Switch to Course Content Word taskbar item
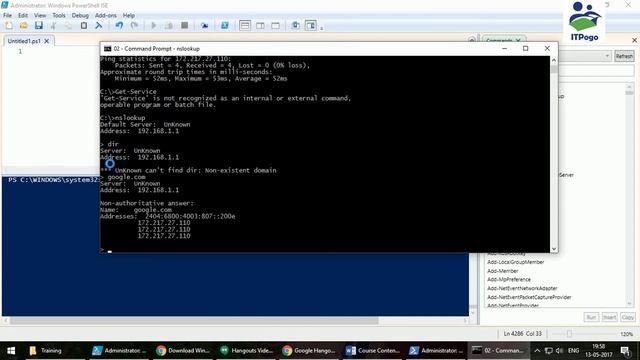The height and width of the screenshot is (360, 640). [373, 350]
